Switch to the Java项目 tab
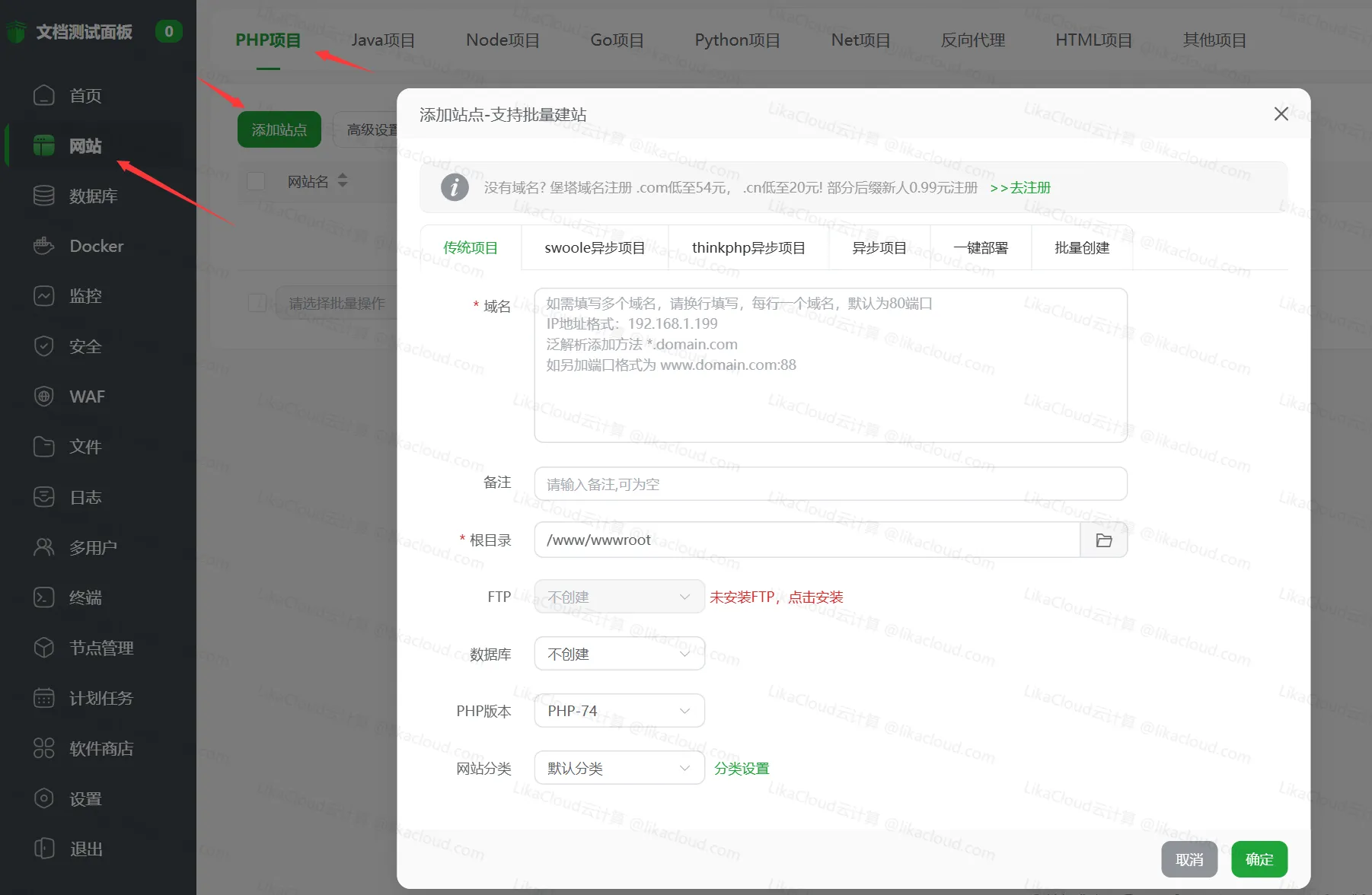This screenshot has height=895, width=1372. (384, 40)
